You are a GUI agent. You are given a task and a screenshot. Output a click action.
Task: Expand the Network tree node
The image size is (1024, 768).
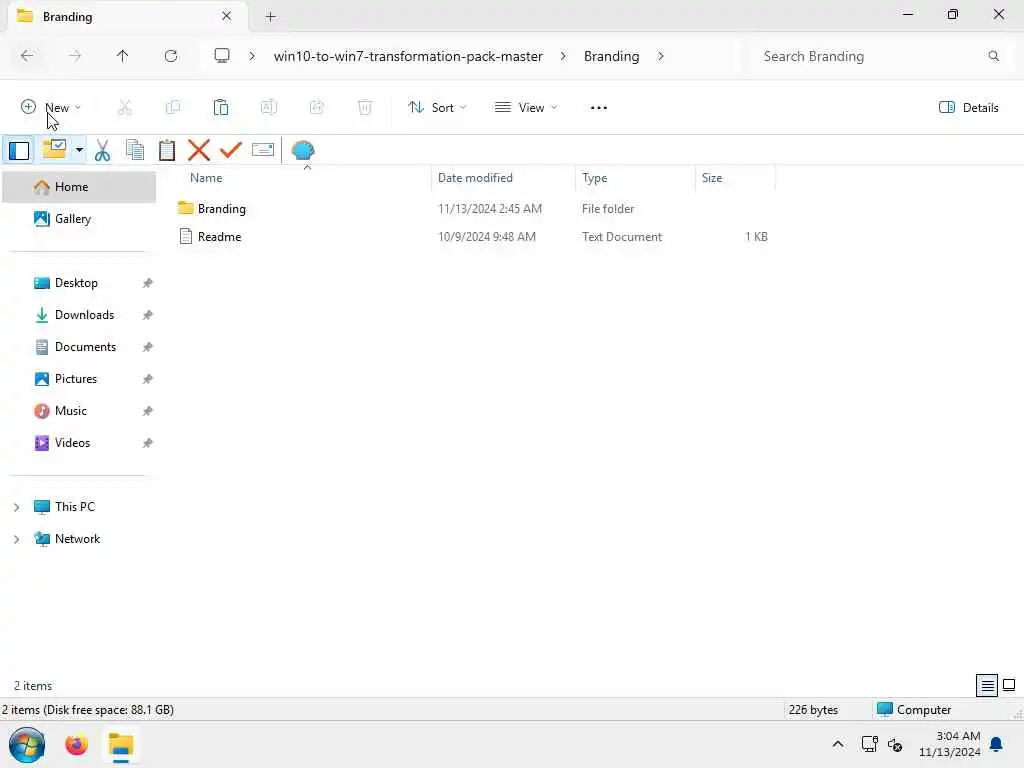16,539
